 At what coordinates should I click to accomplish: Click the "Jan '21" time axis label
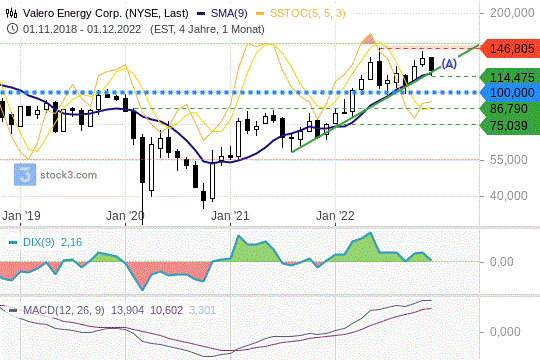[230, 216]
